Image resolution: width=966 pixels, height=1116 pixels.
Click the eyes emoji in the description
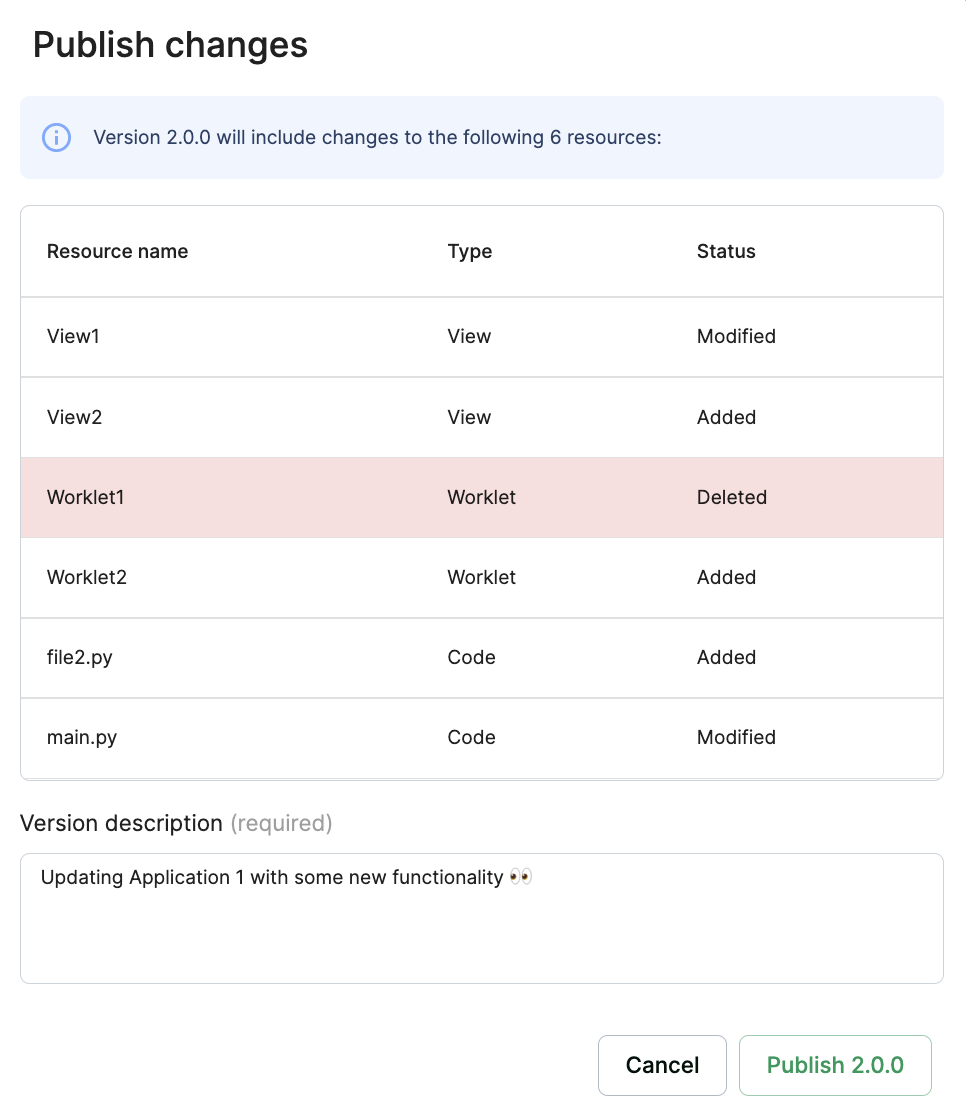click(521, 877)
